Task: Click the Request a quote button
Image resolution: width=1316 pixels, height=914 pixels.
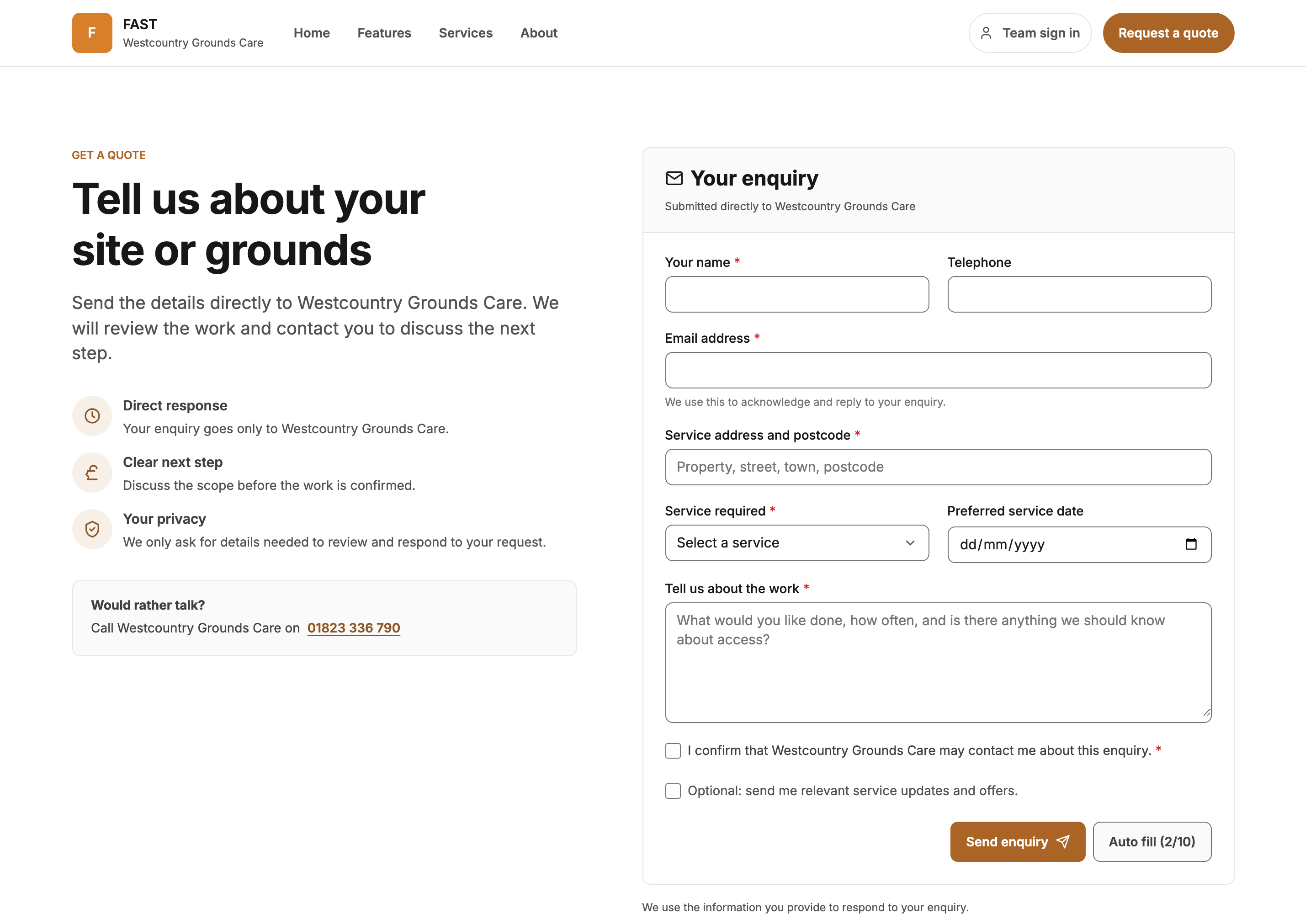Action: tap(1168, 33)
